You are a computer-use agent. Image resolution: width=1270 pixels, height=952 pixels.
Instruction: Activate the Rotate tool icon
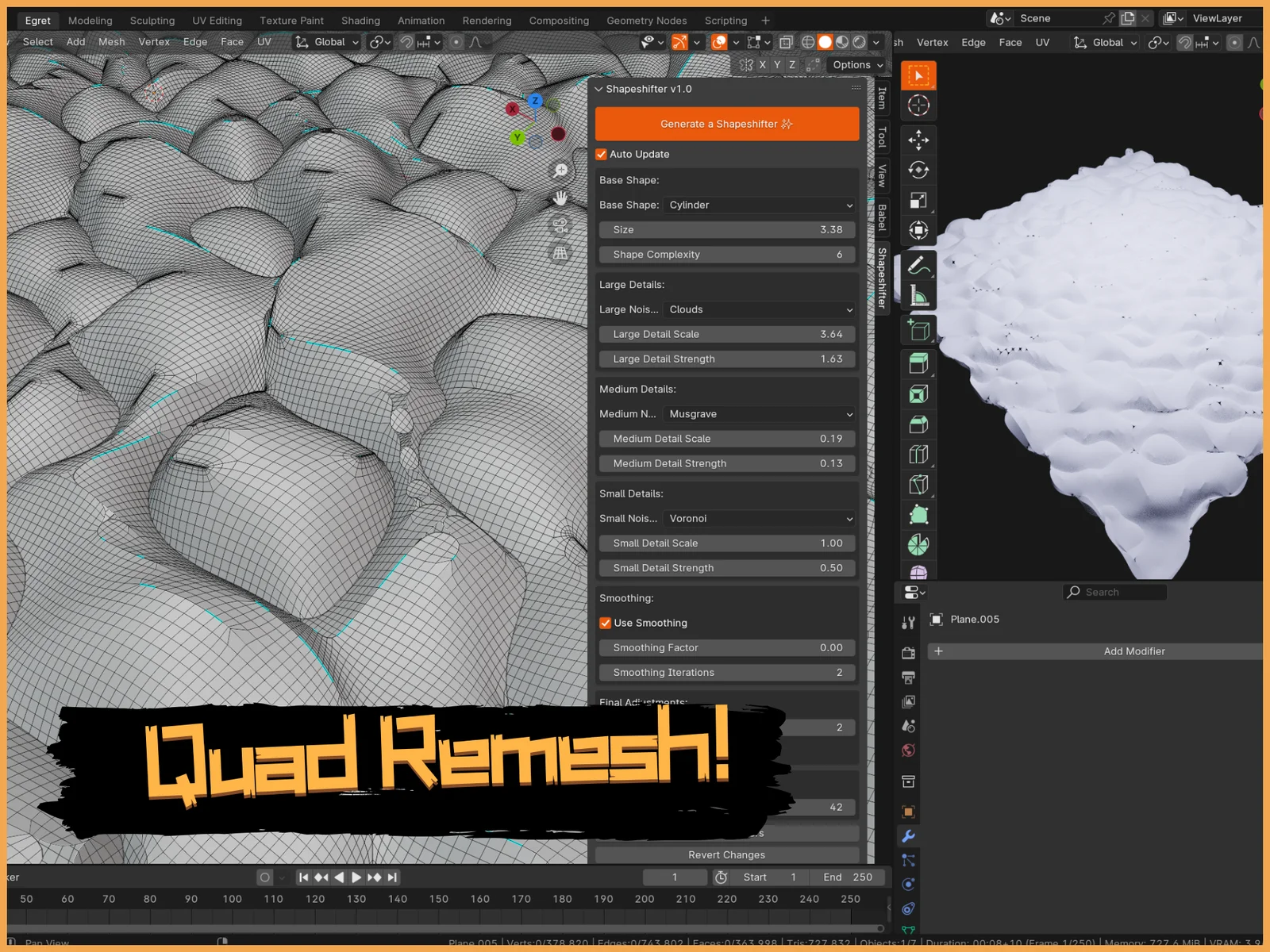click(918, 170)
